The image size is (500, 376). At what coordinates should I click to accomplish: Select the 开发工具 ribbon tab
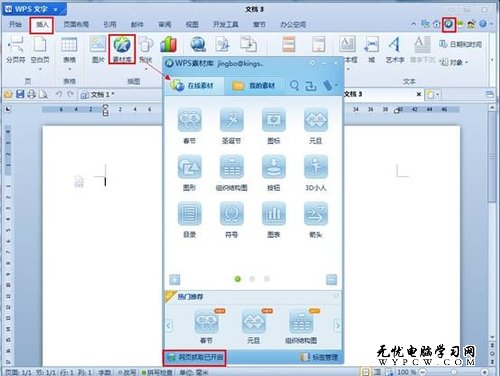click(226, 24)
